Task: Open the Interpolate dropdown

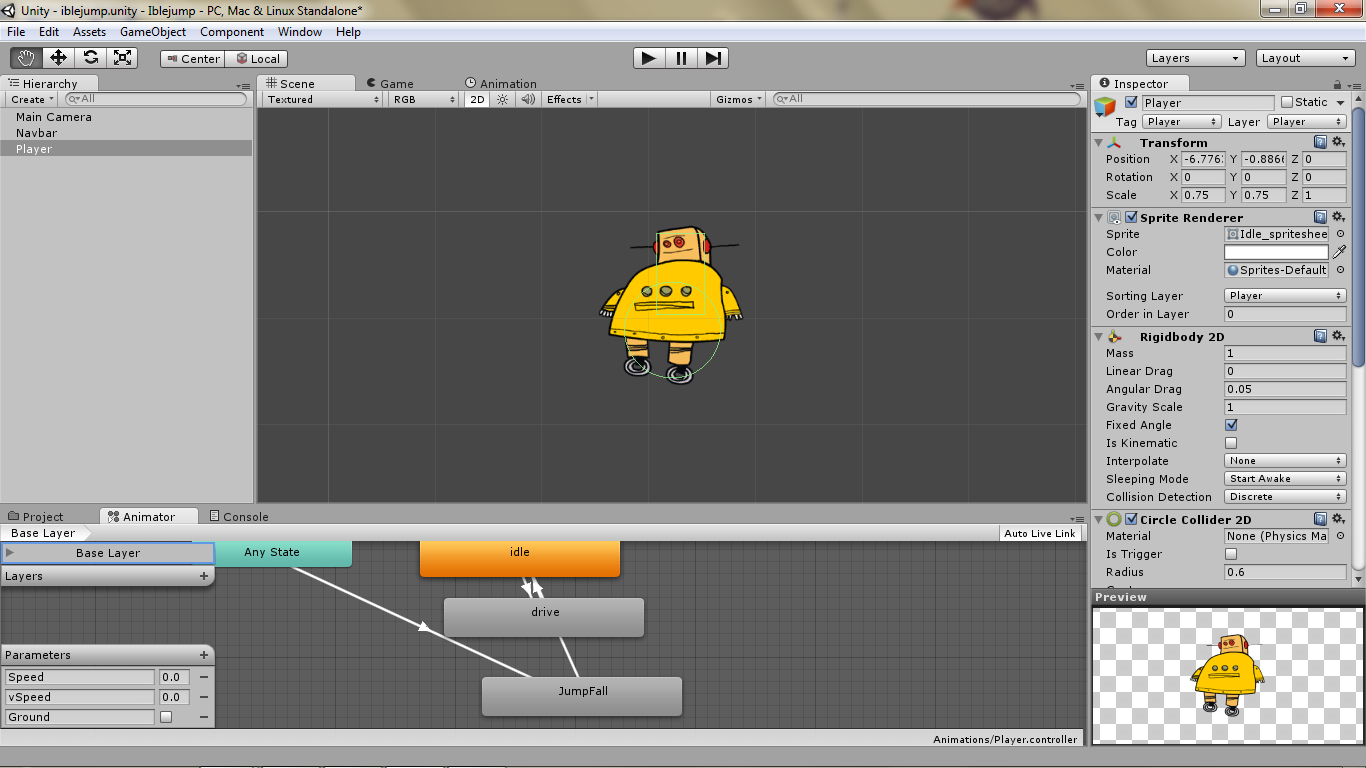Action: point(1284,461)
